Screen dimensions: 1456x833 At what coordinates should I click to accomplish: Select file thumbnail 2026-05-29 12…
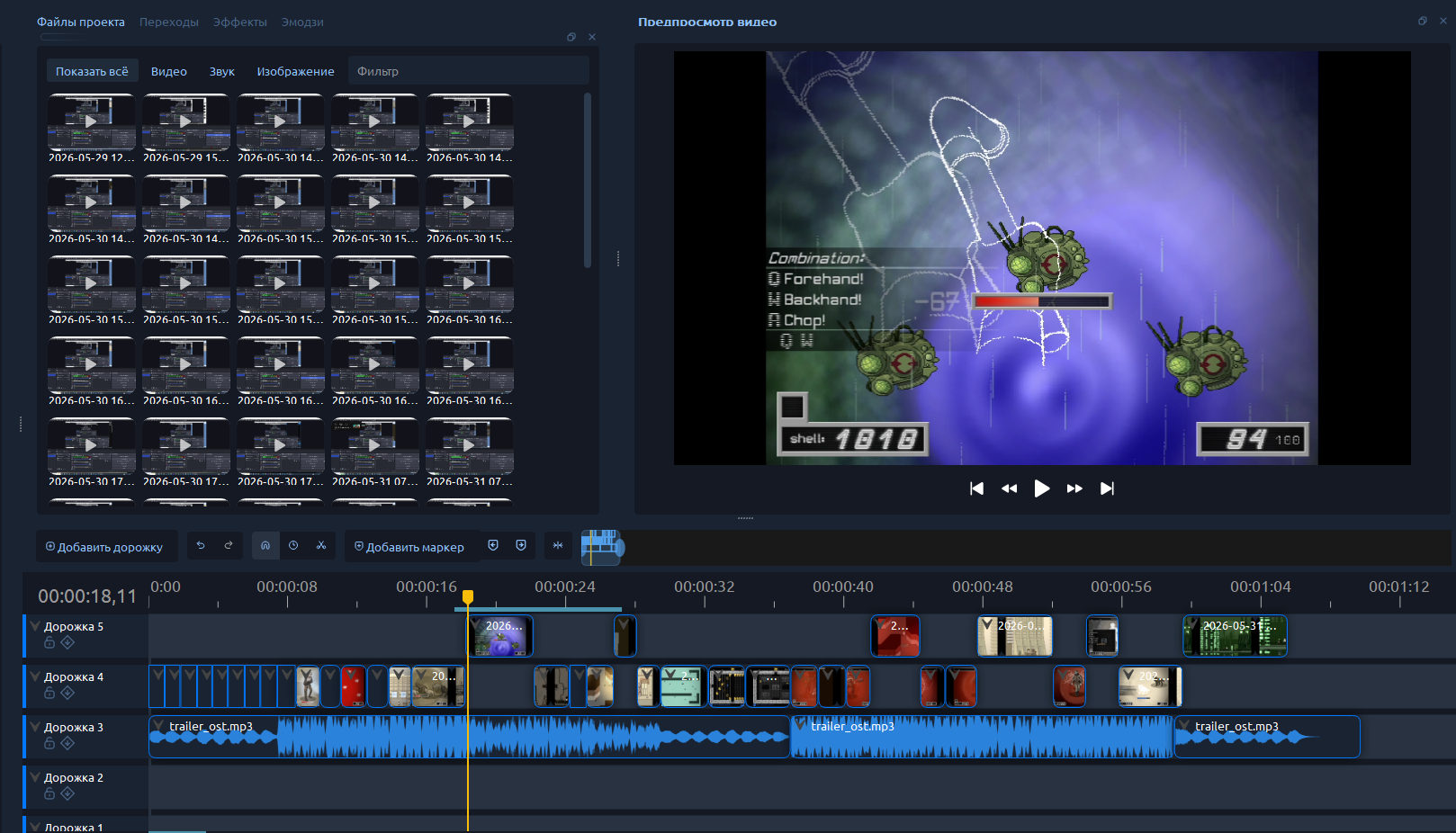pyautogui.click(x=92, y=129)
